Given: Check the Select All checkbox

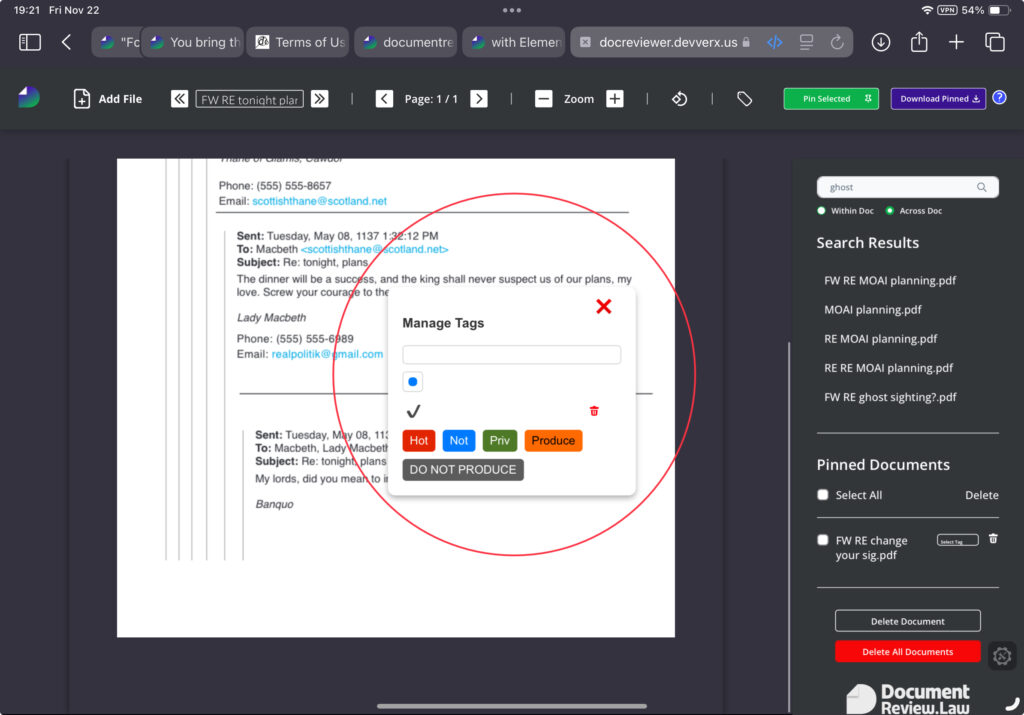Looking at the screenshot, I should [x=823, y=495].
